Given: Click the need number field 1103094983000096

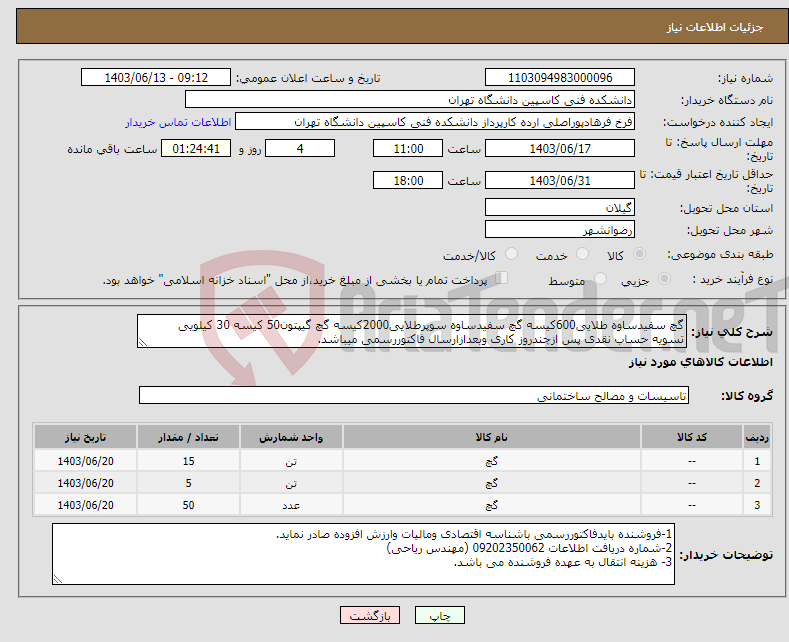Looking at the screenshot, I should (x=560, y=77).
